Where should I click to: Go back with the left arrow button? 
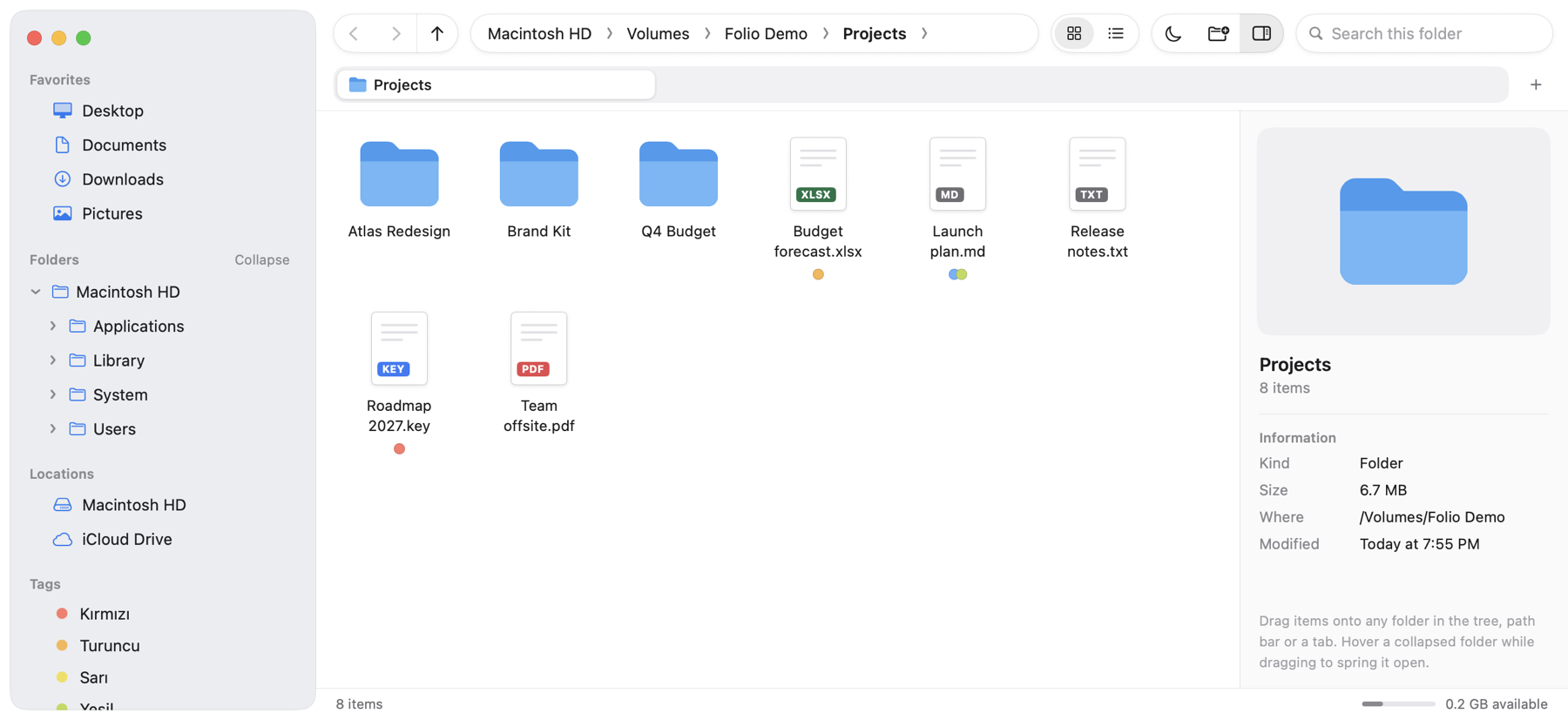click(354, 34)
